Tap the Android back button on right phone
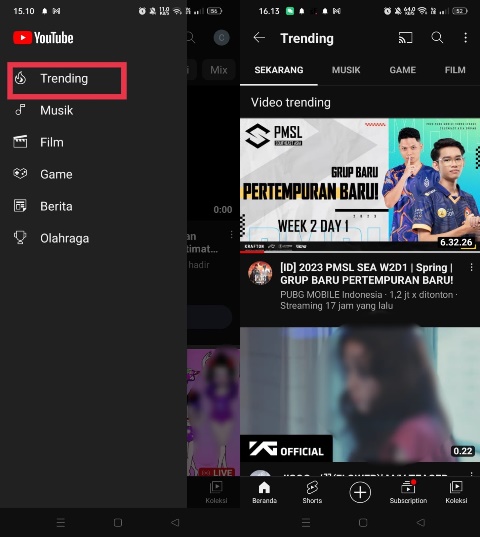The height and width of the screenshot is (537, 480). [x=421, y=523]
